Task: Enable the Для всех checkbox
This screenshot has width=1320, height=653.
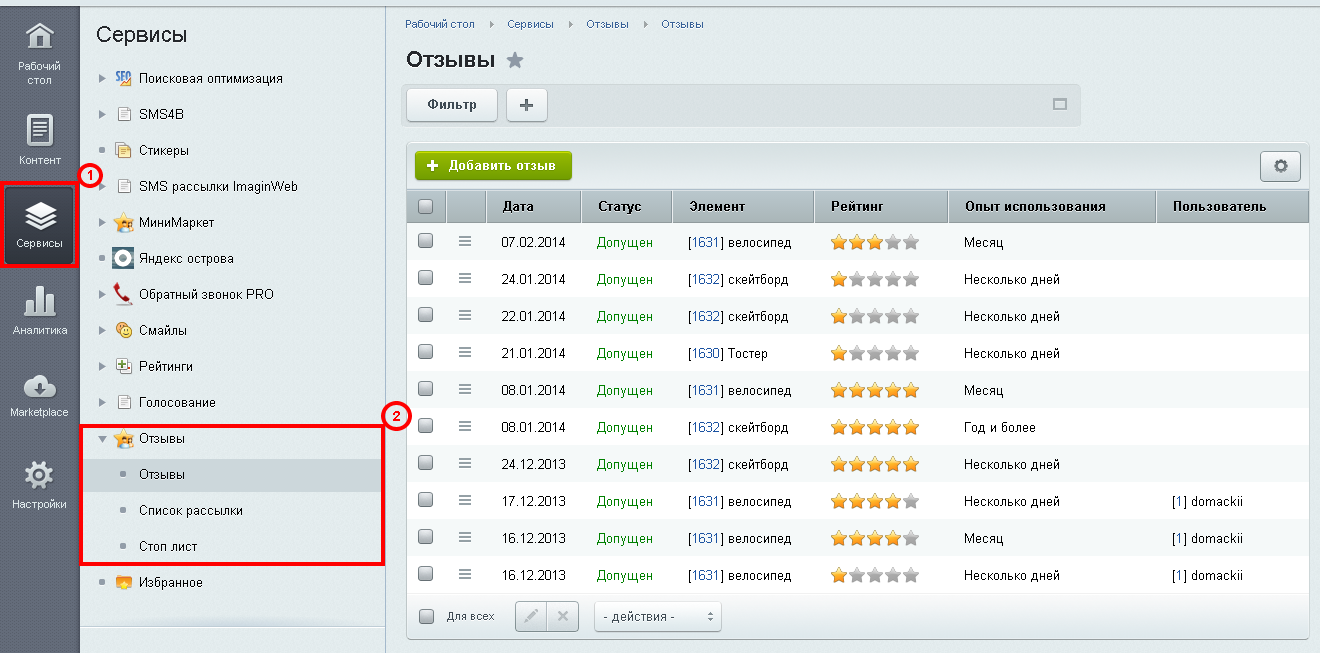Action: click(426, 616)
